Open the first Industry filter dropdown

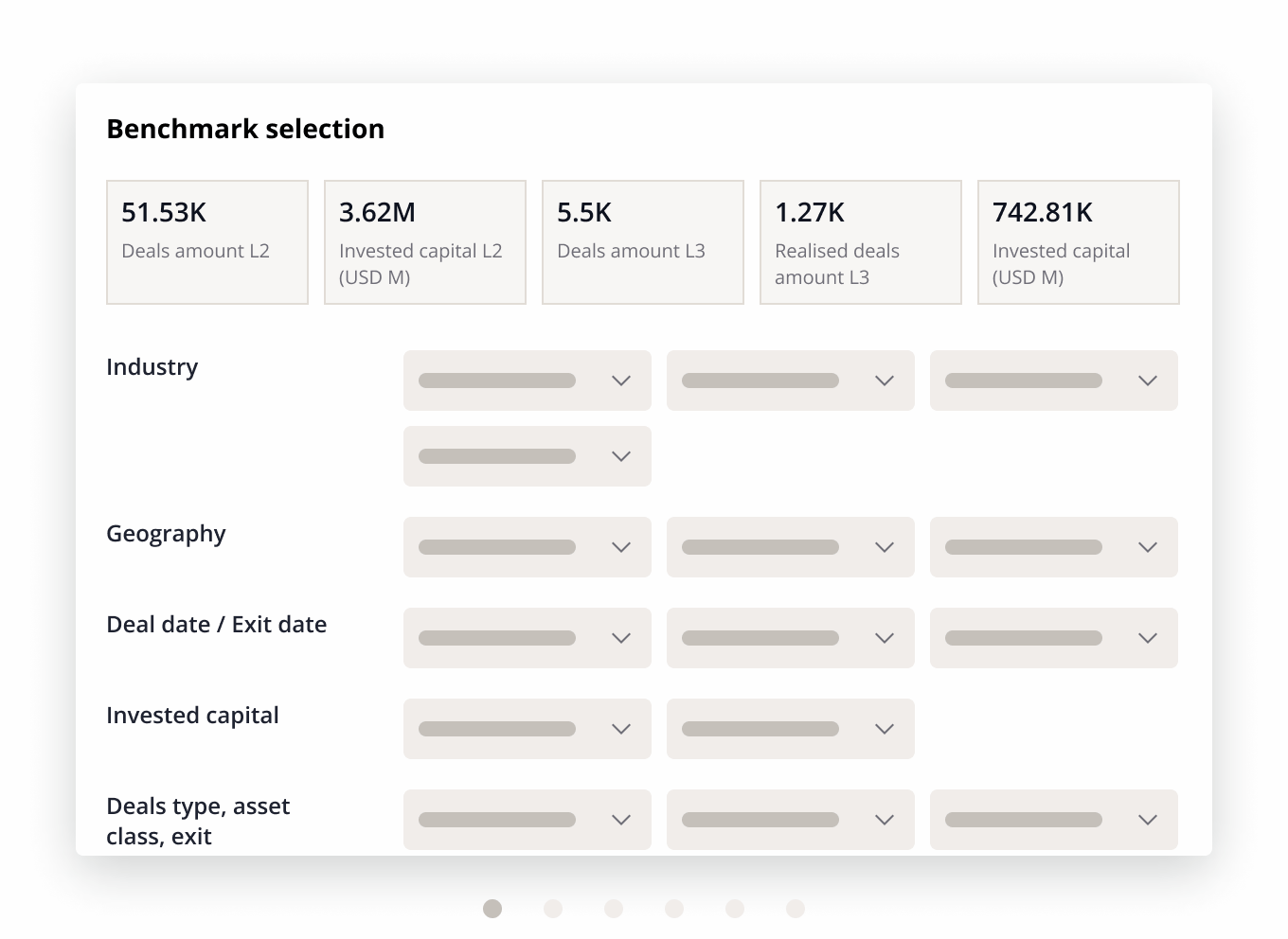pos(527,381)
